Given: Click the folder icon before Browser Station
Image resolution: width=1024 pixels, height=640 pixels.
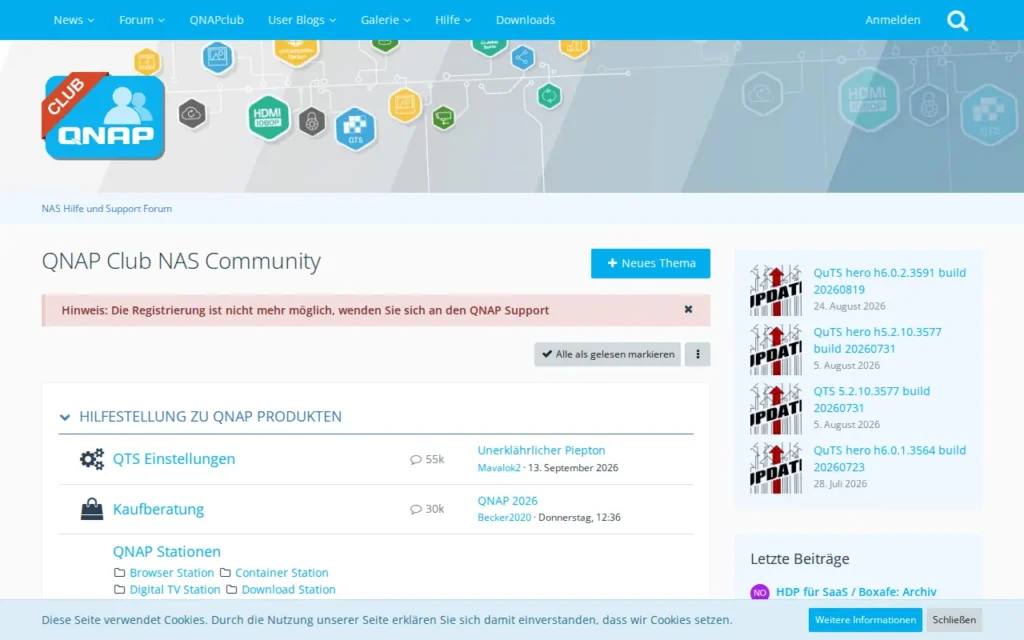Looking at the screenshot, I should tap(120, 573).
